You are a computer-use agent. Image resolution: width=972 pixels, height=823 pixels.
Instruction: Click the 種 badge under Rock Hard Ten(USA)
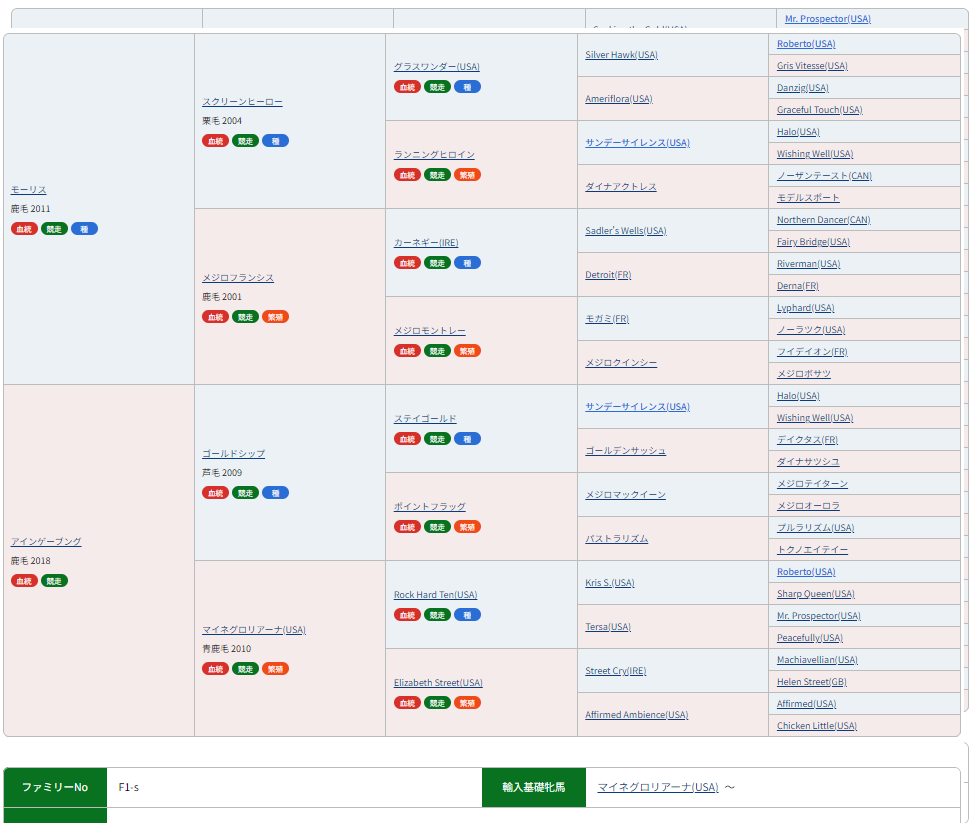pyautogui.click(x=467, y=615)
